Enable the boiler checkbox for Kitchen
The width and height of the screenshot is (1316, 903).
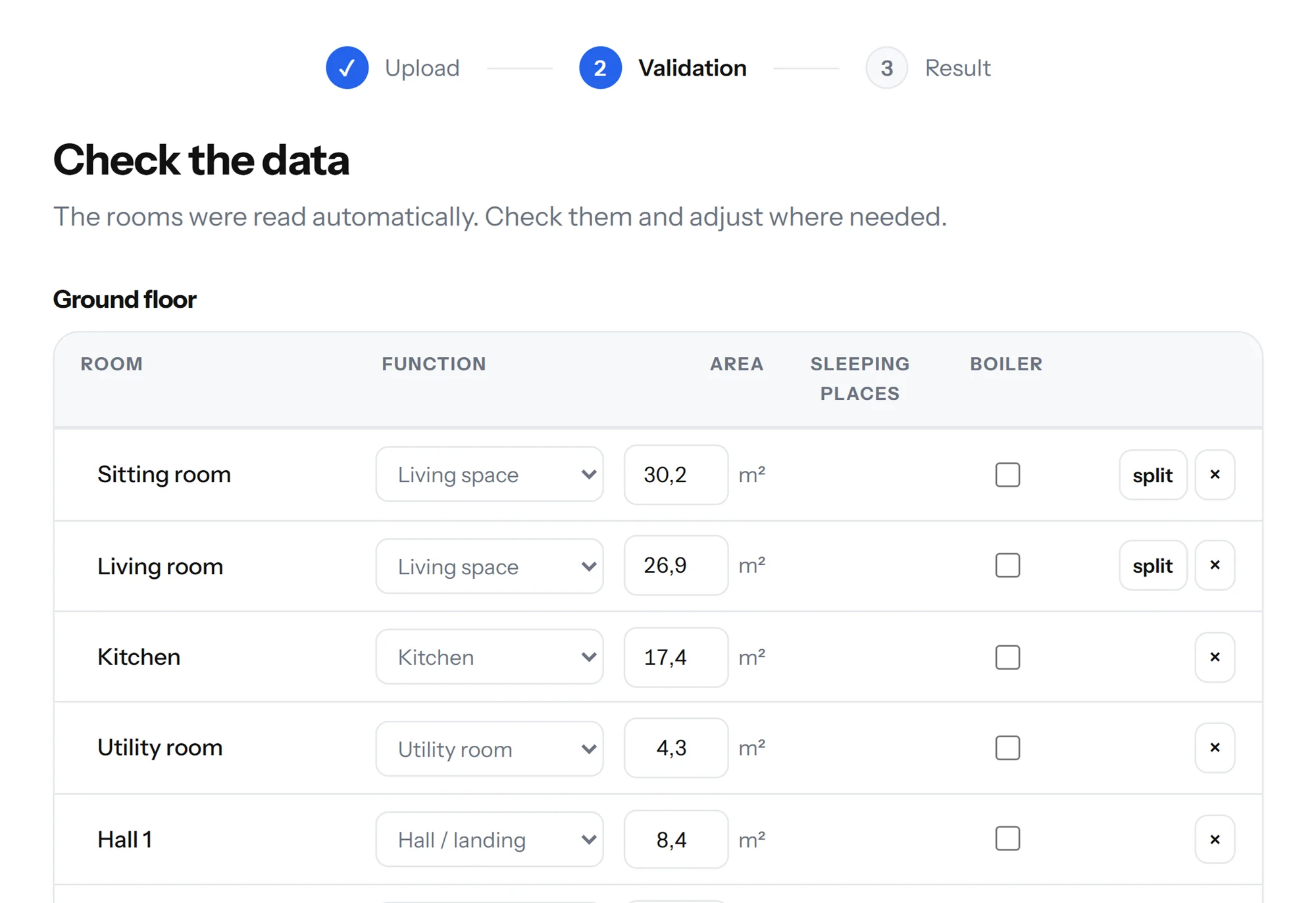click(x=1007, y=657)
